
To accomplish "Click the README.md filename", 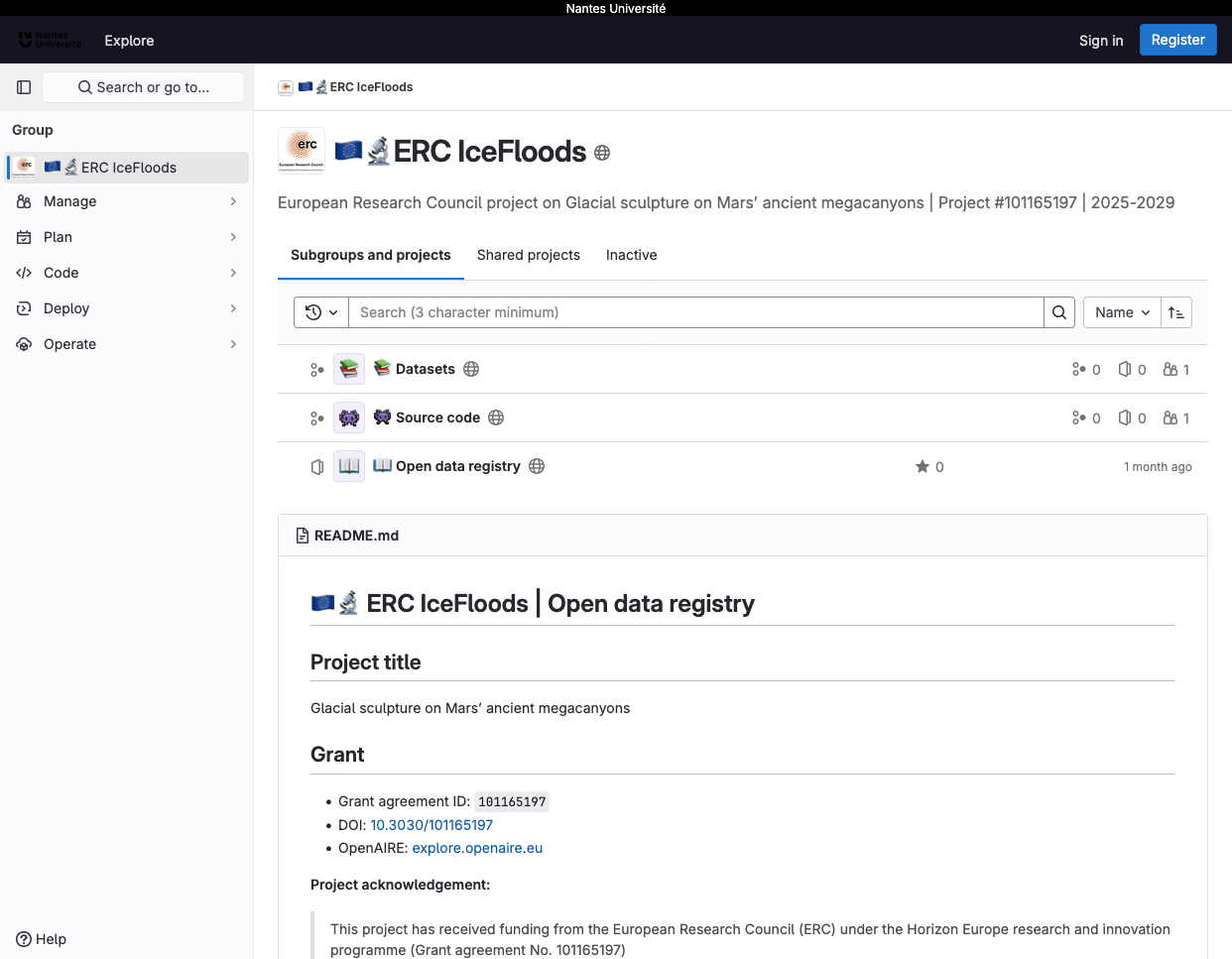I will click(x=356, y=536).
